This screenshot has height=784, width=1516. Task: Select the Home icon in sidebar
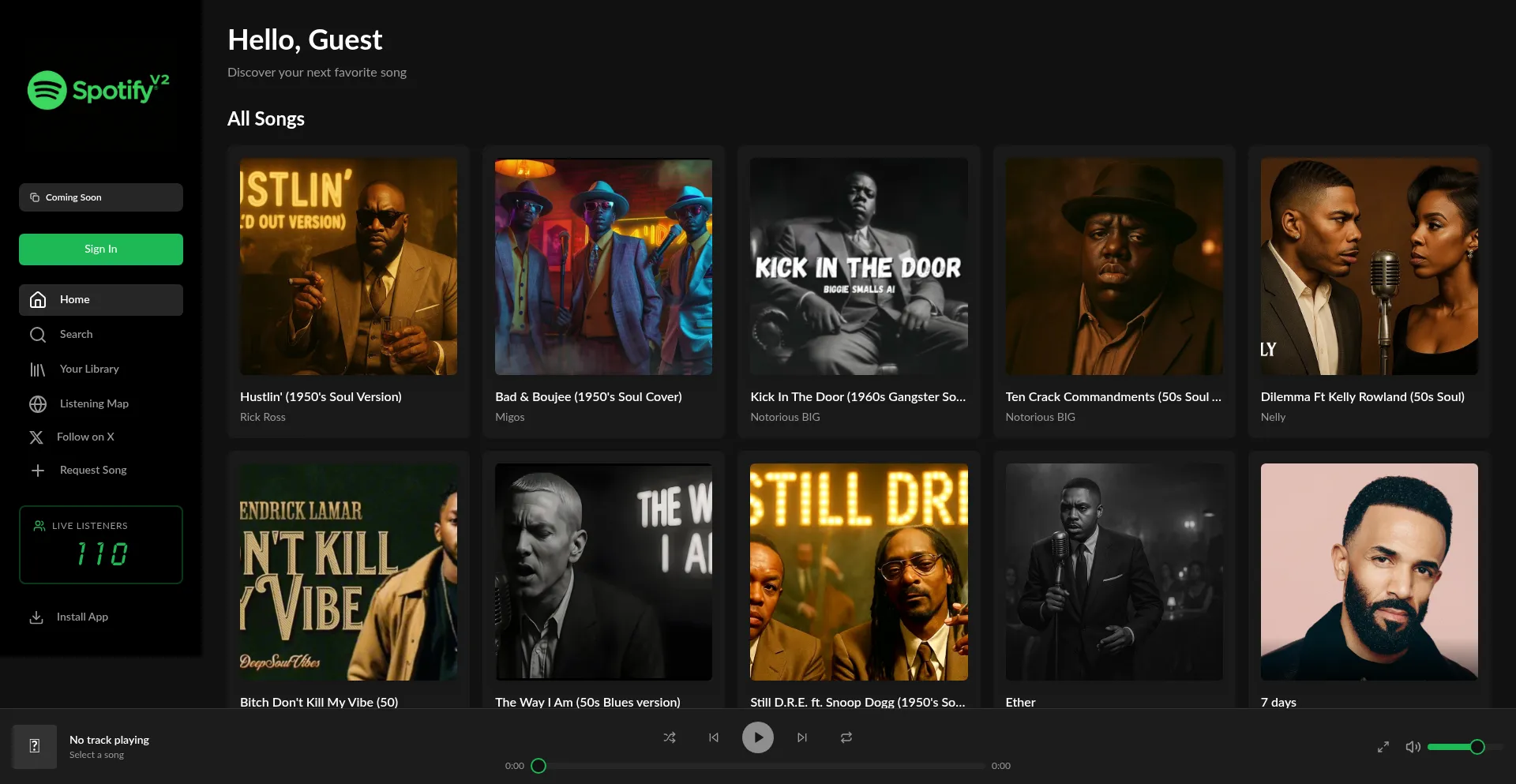38,299
